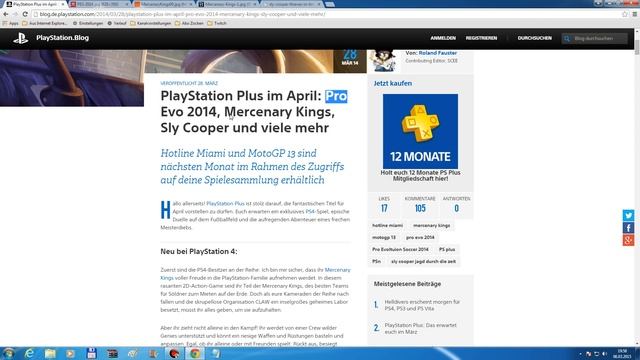Switch to Google Chrome taskbar icon
The image size is (640, 360).
pyautogui.click(x=195, y=353)
